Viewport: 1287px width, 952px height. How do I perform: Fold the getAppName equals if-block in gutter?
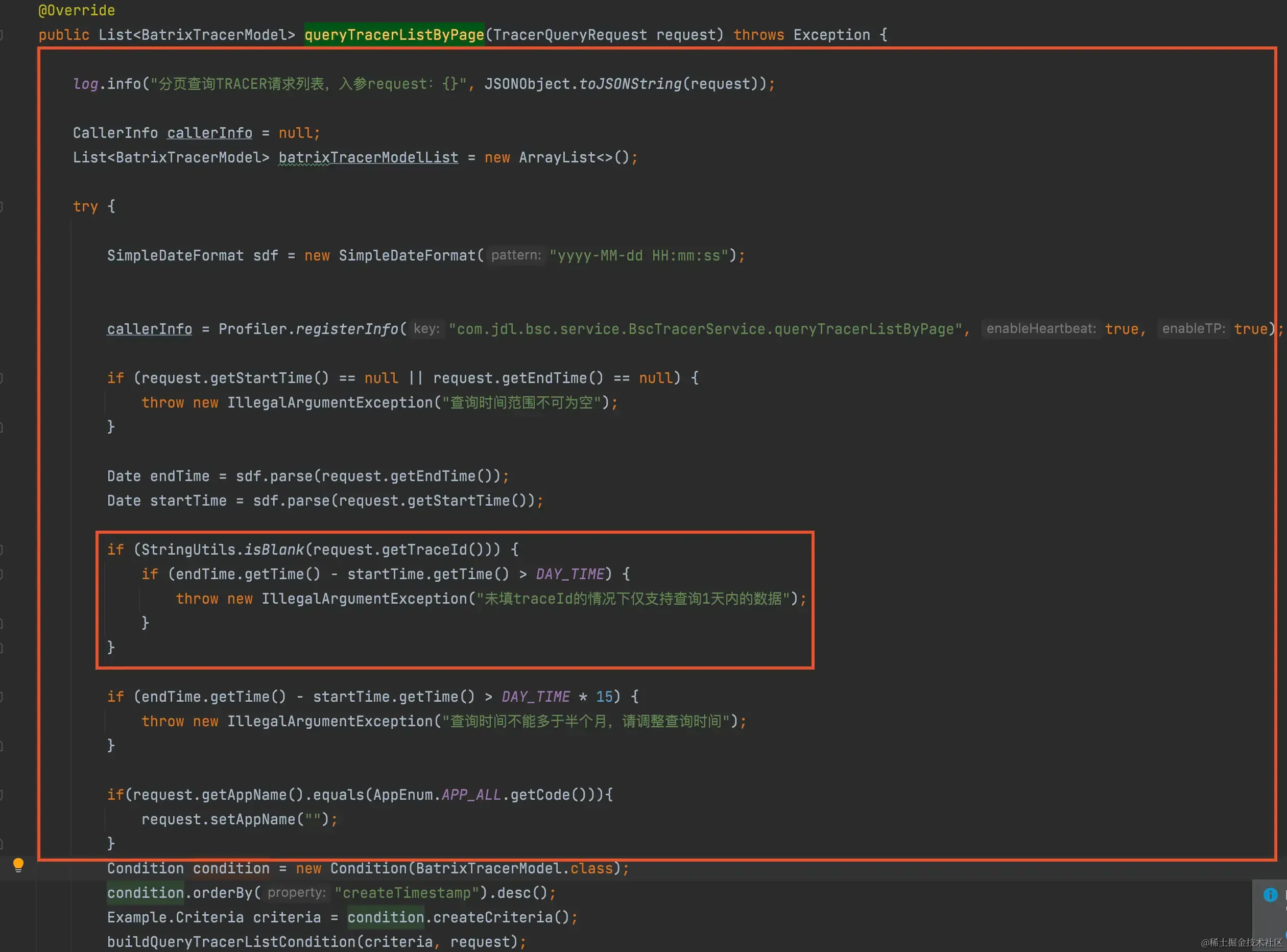tap(2, 795)
